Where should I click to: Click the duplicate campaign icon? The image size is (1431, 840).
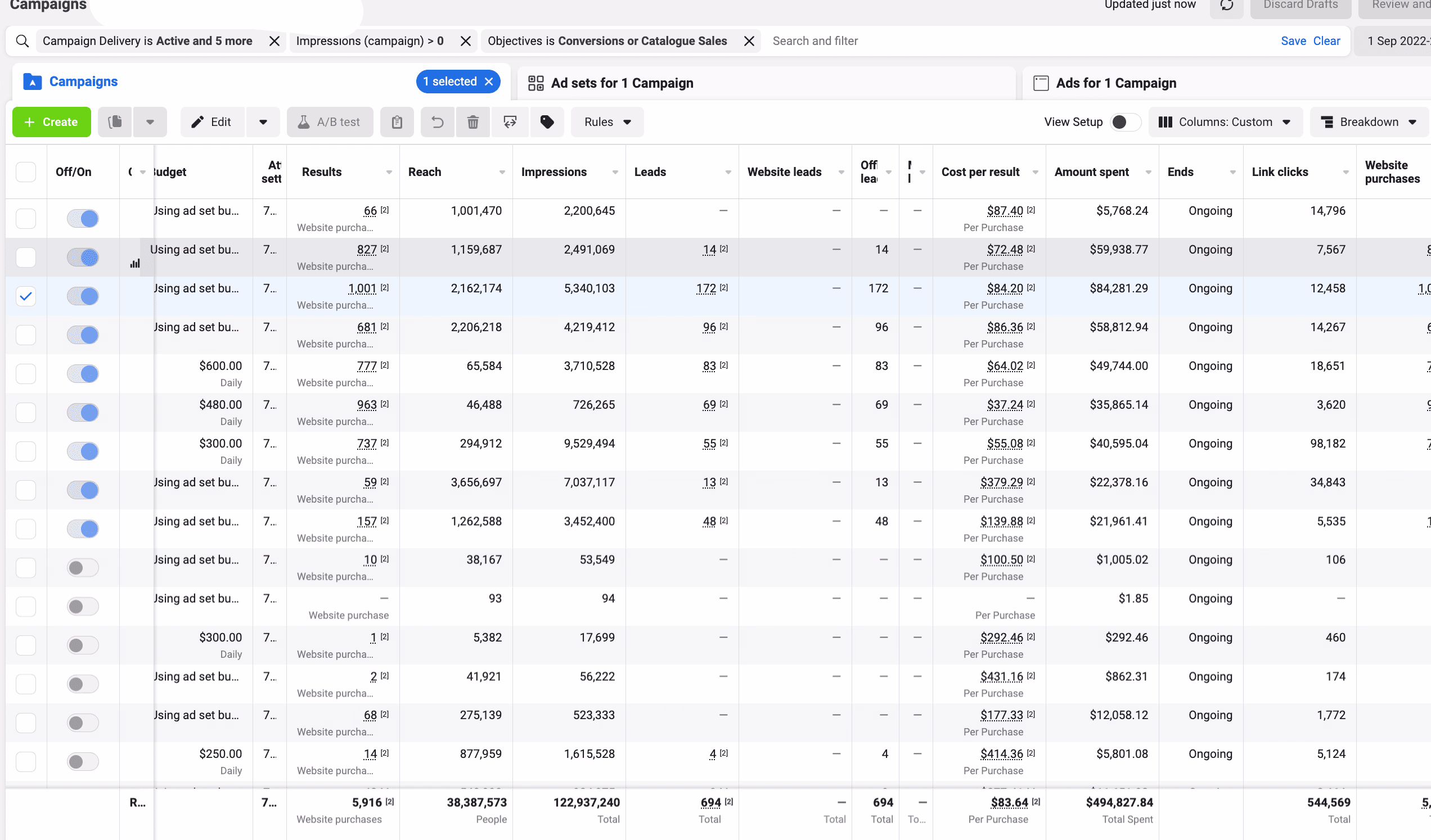pyautogui.click(x=115, y=122)
